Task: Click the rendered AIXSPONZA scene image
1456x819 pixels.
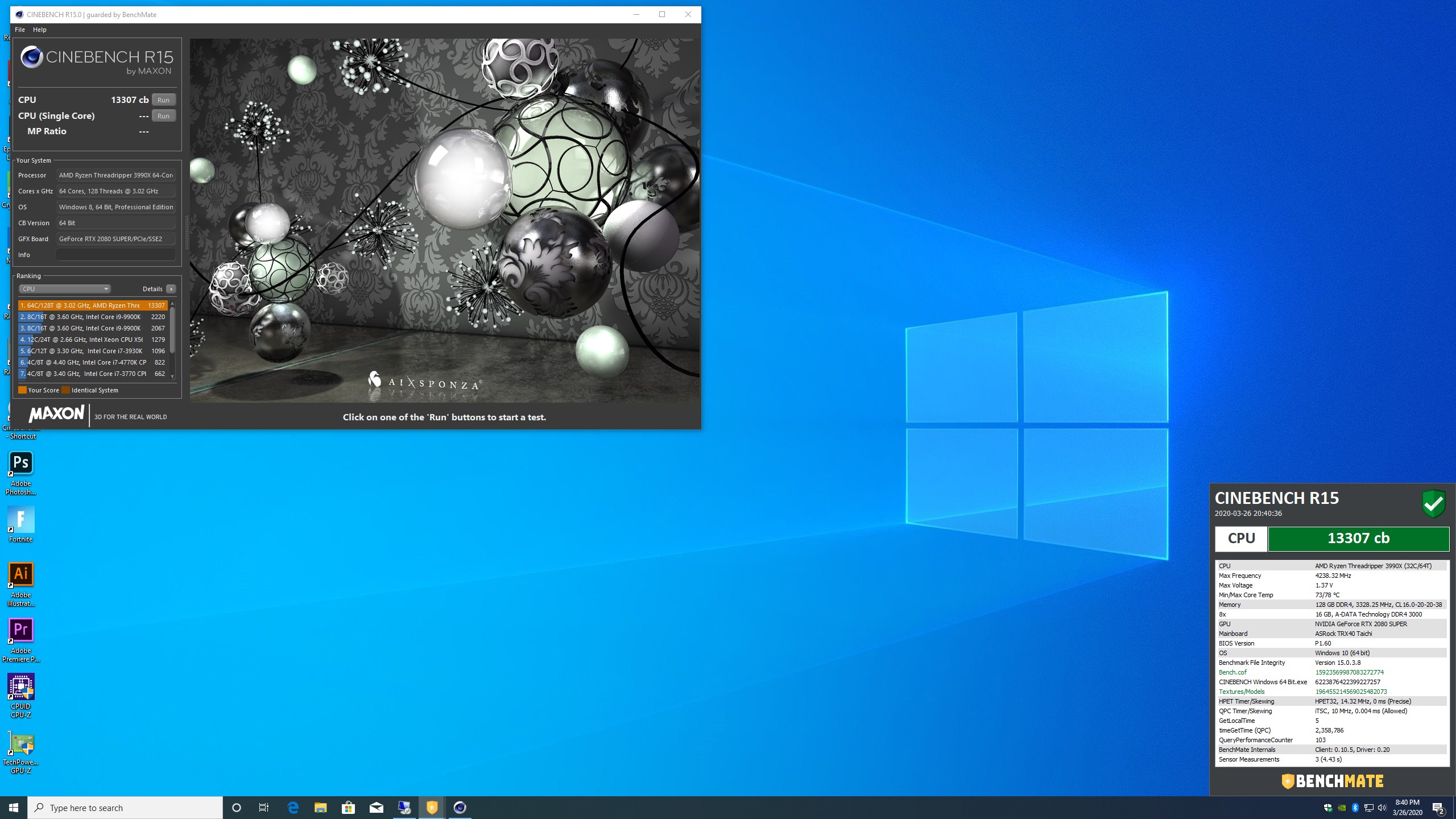Action: pos(445,221)
